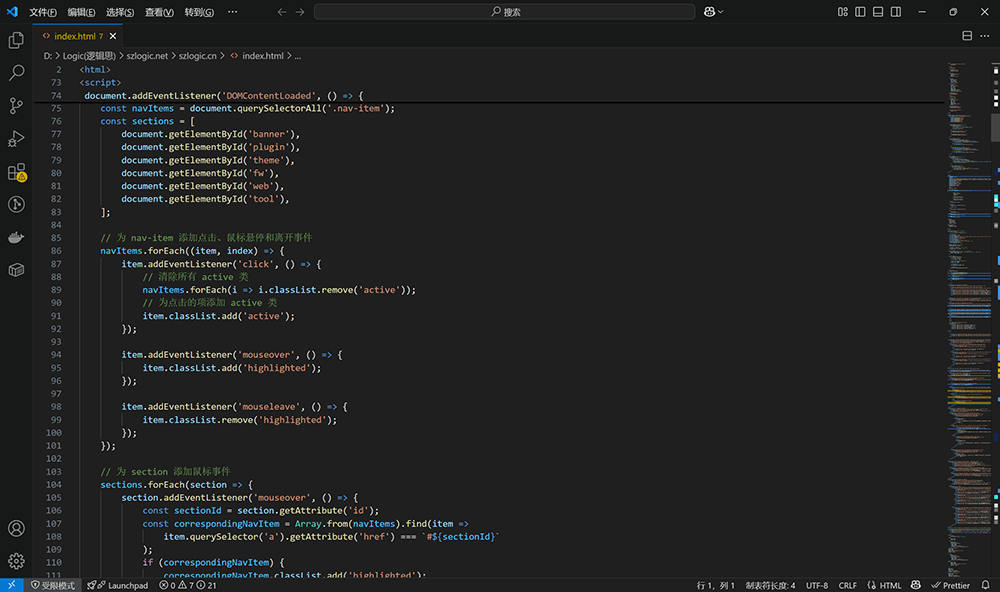Open problems count in status bar
1000x592 pixels.
click(x=188, y=585)
